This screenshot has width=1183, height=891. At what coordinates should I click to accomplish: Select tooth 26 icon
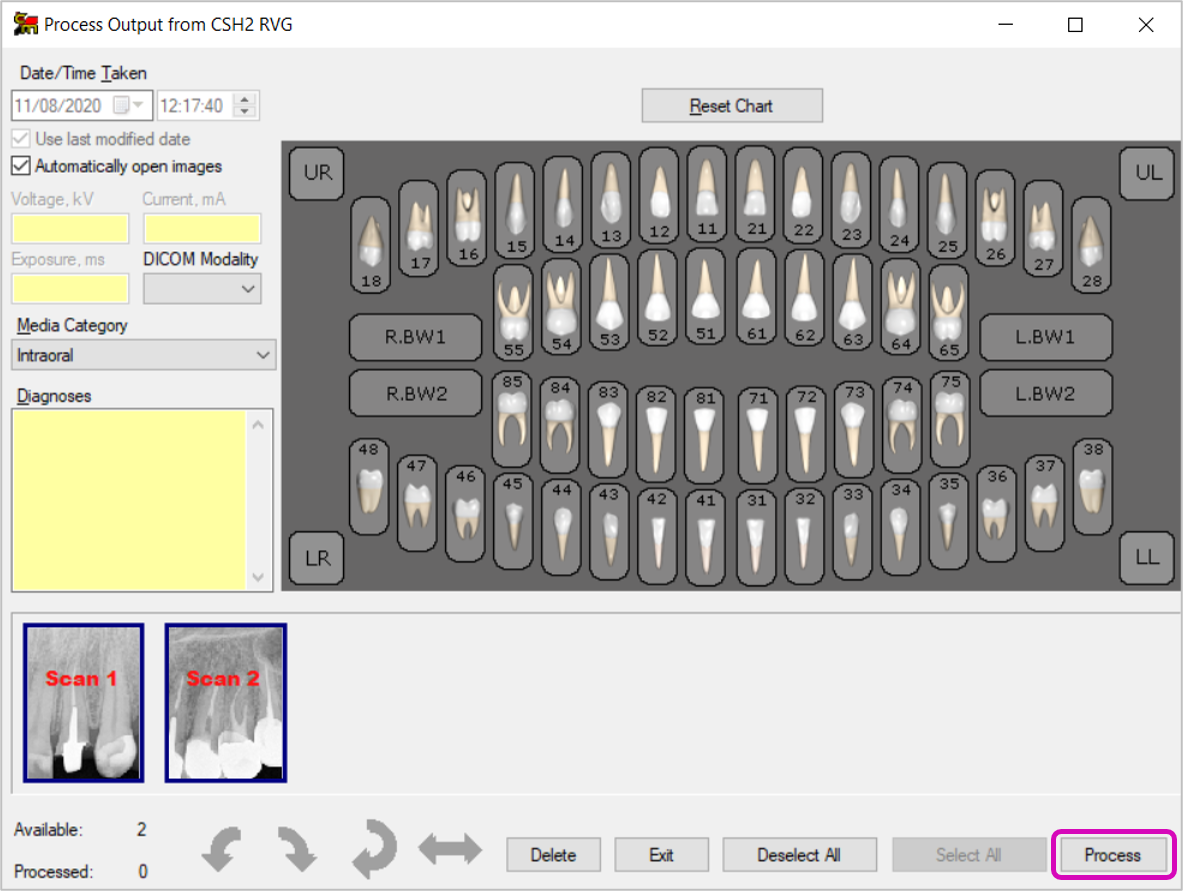pos(995,218)
